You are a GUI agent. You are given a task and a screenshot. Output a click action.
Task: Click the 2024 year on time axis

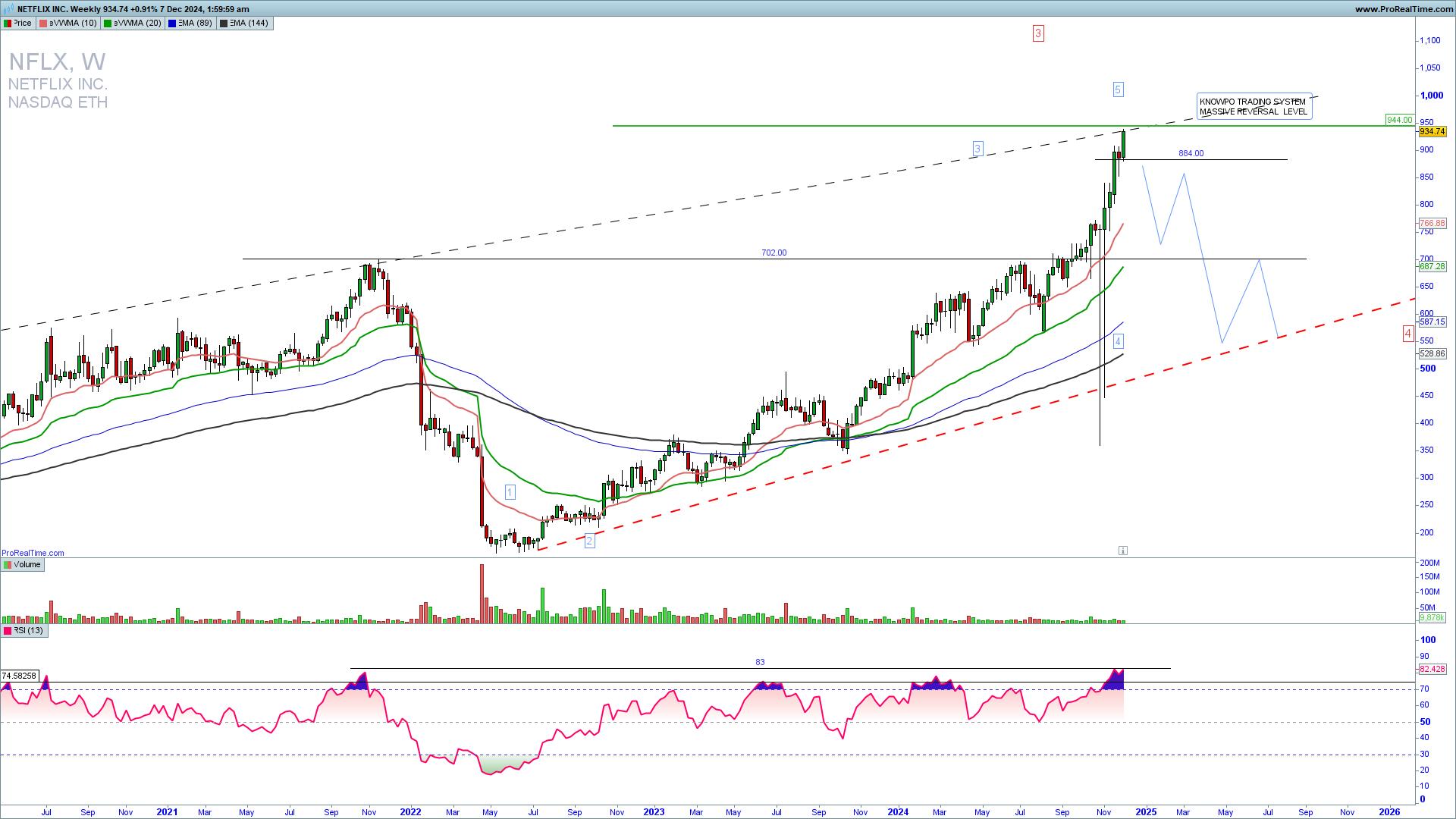898,812
